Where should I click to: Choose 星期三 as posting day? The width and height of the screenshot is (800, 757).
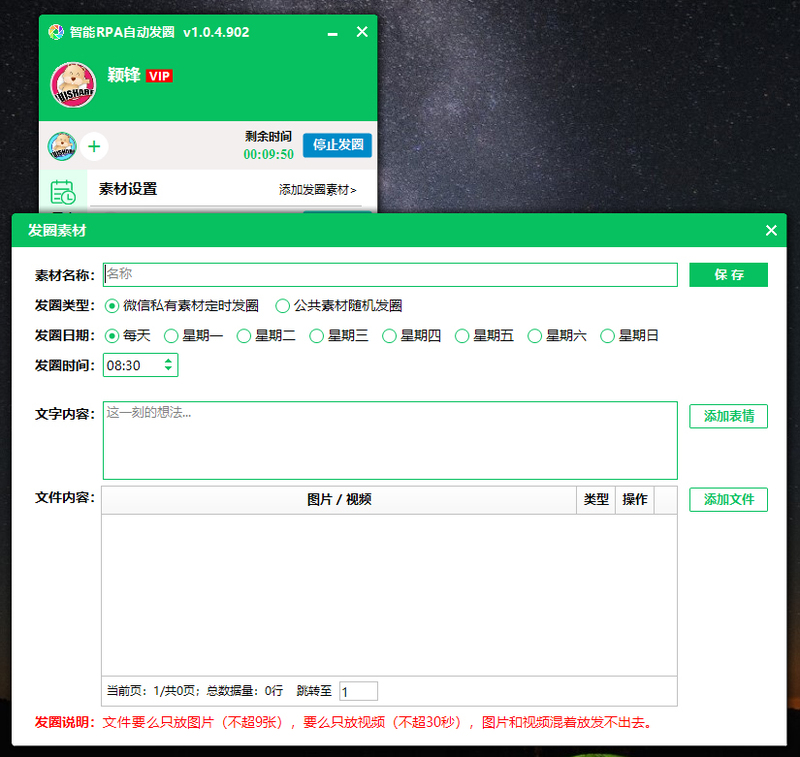(x=317, y=336)
